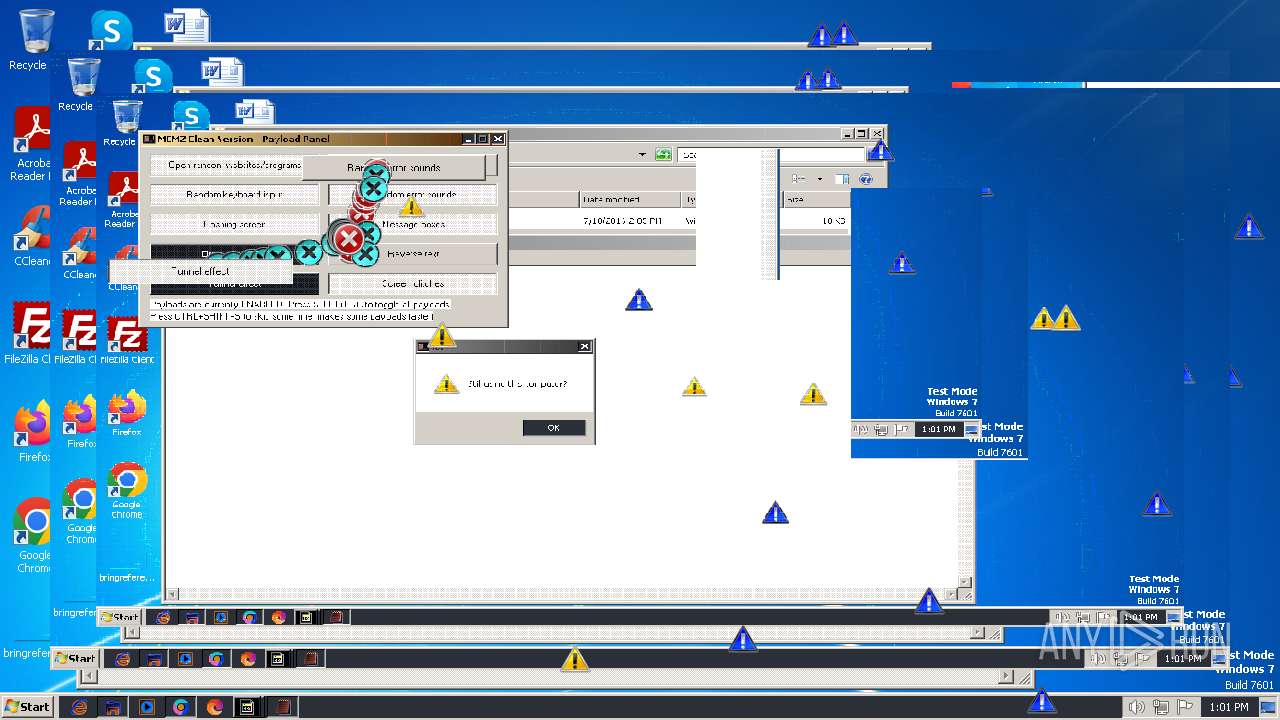The image size is (1280, 720).
Task: Toggle Screen glitches payload
Action: pos(412,283)
